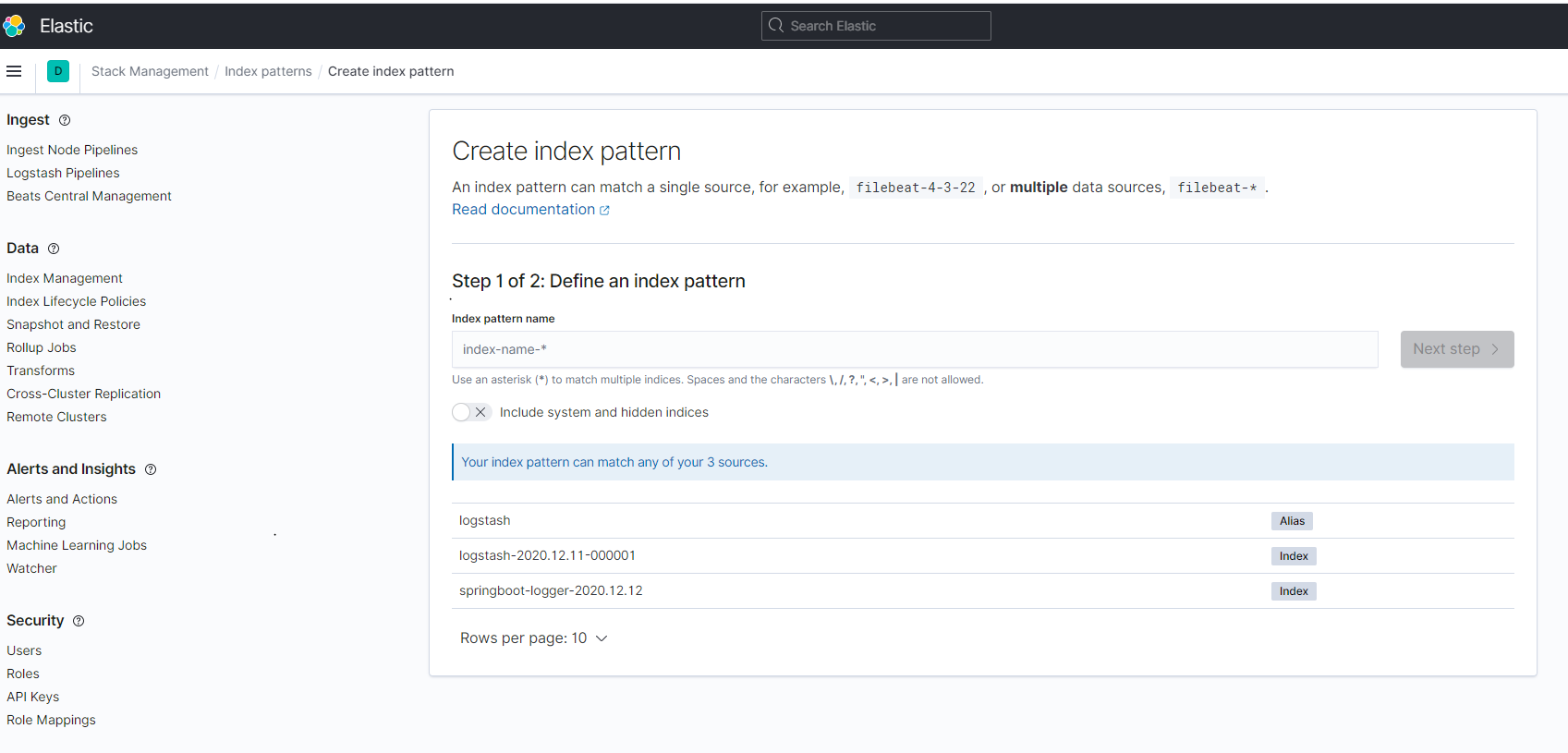Open Snapshot and Restore
The image size is (1568, 753).
[73, 324]
